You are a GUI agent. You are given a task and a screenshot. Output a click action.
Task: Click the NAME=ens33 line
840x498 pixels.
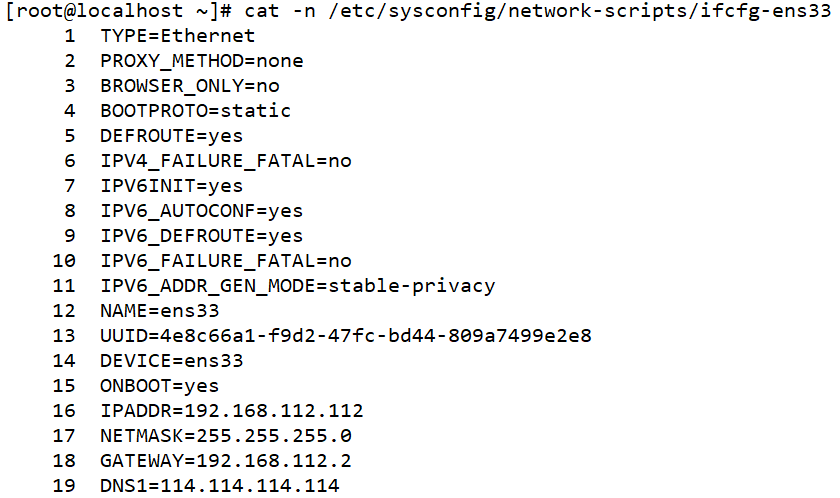click(159, 311)
